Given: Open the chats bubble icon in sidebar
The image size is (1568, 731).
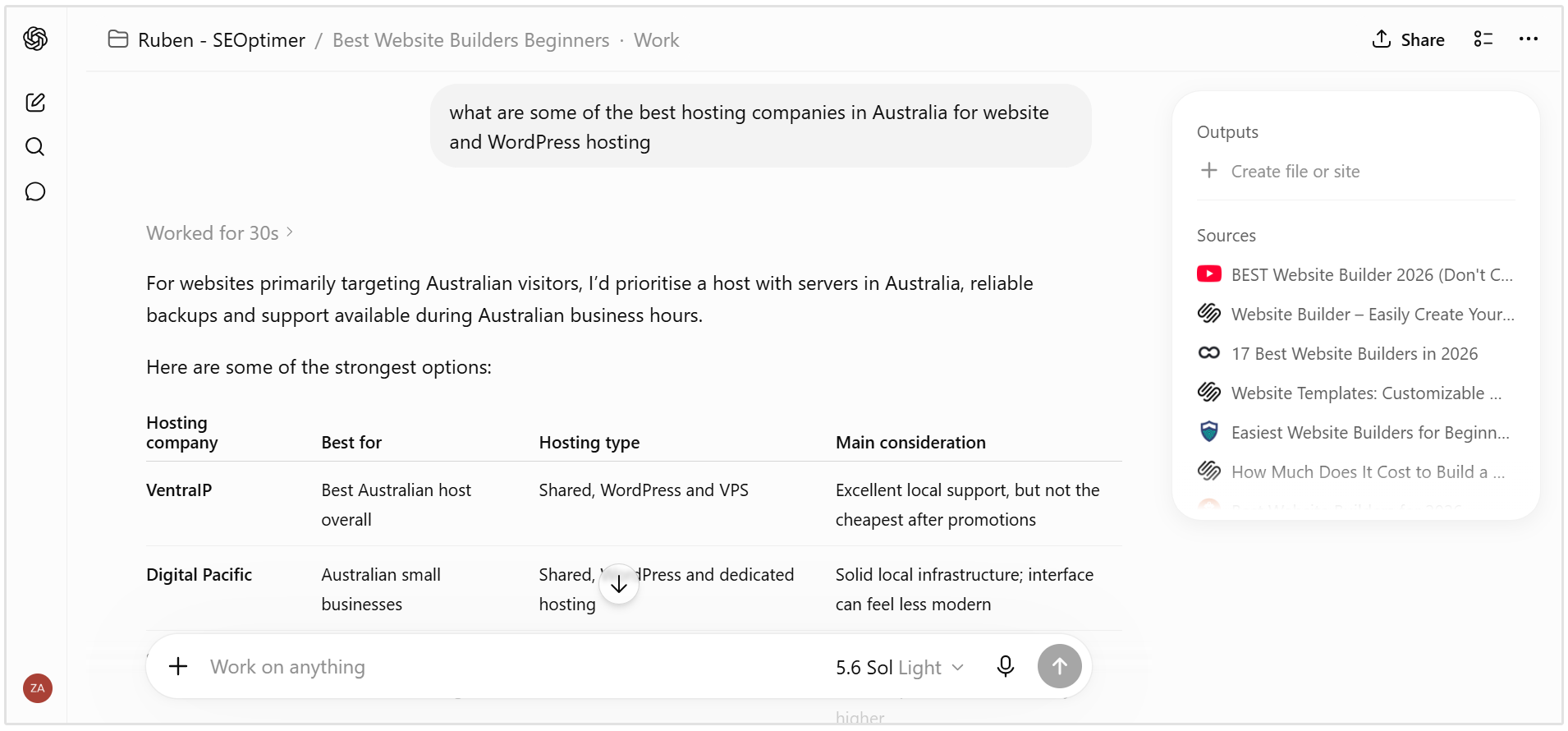Looking at the screenshot, I should (35, 191).
